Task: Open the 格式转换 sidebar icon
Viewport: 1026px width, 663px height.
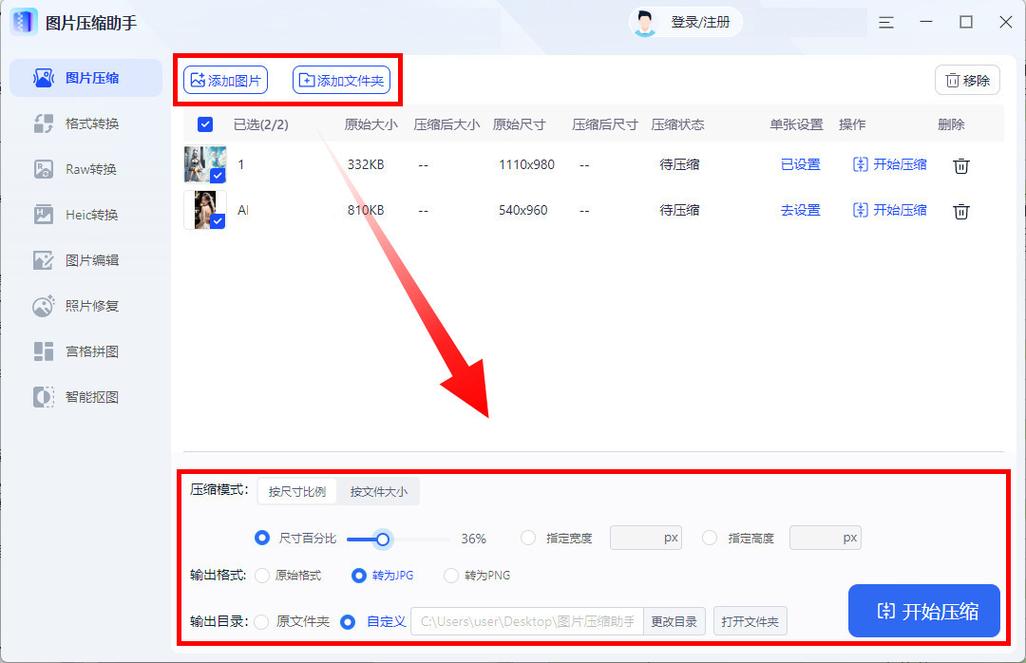Action: (44, 124)
